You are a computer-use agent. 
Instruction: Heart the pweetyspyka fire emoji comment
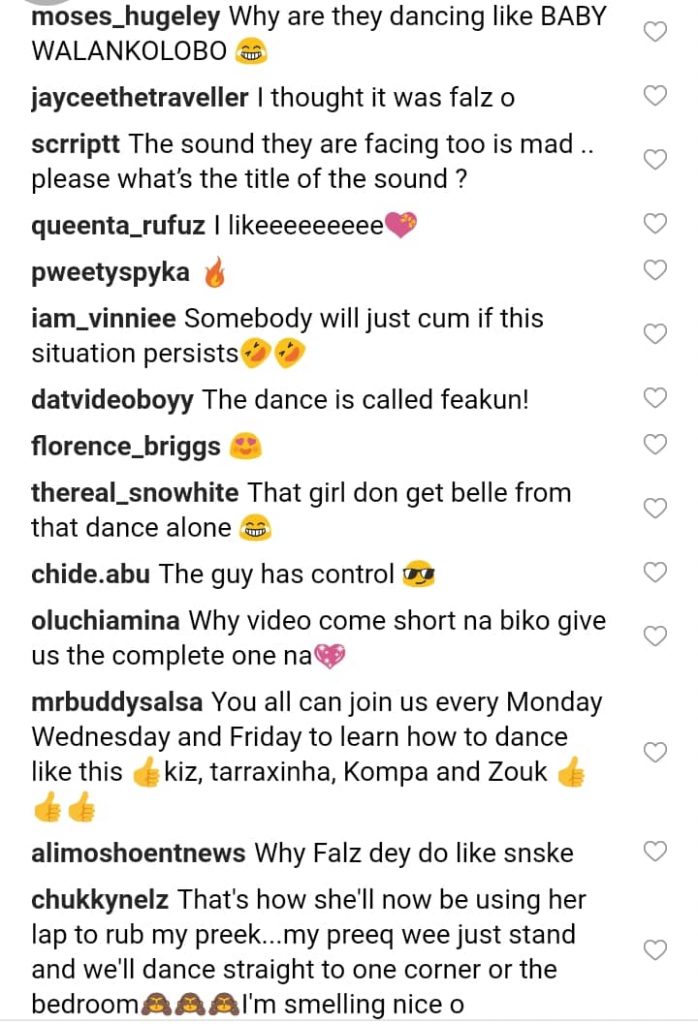pos(654,270)
